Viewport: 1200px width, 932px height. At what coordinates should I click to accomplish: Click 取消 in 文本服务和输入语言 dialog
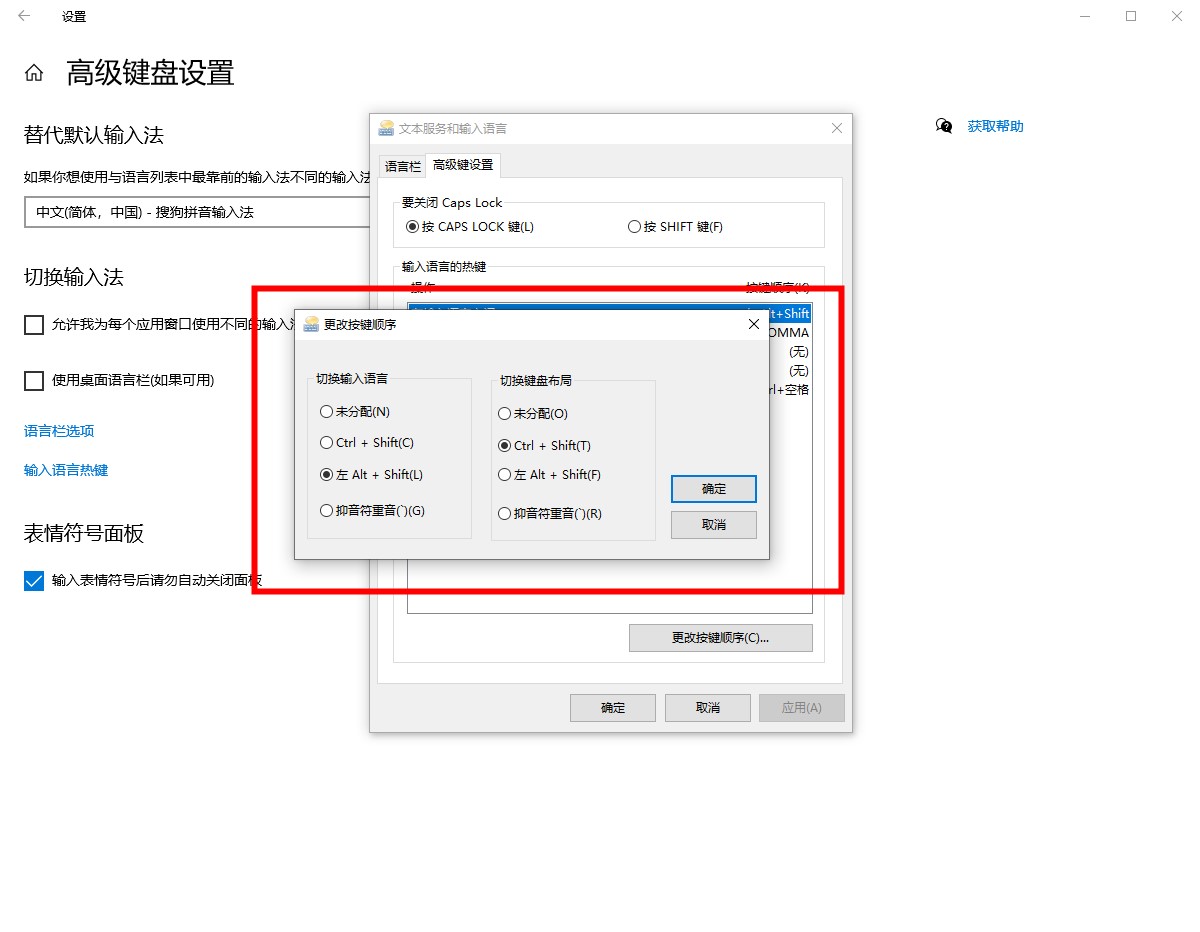pyautogui.click(x=708, y=707)
